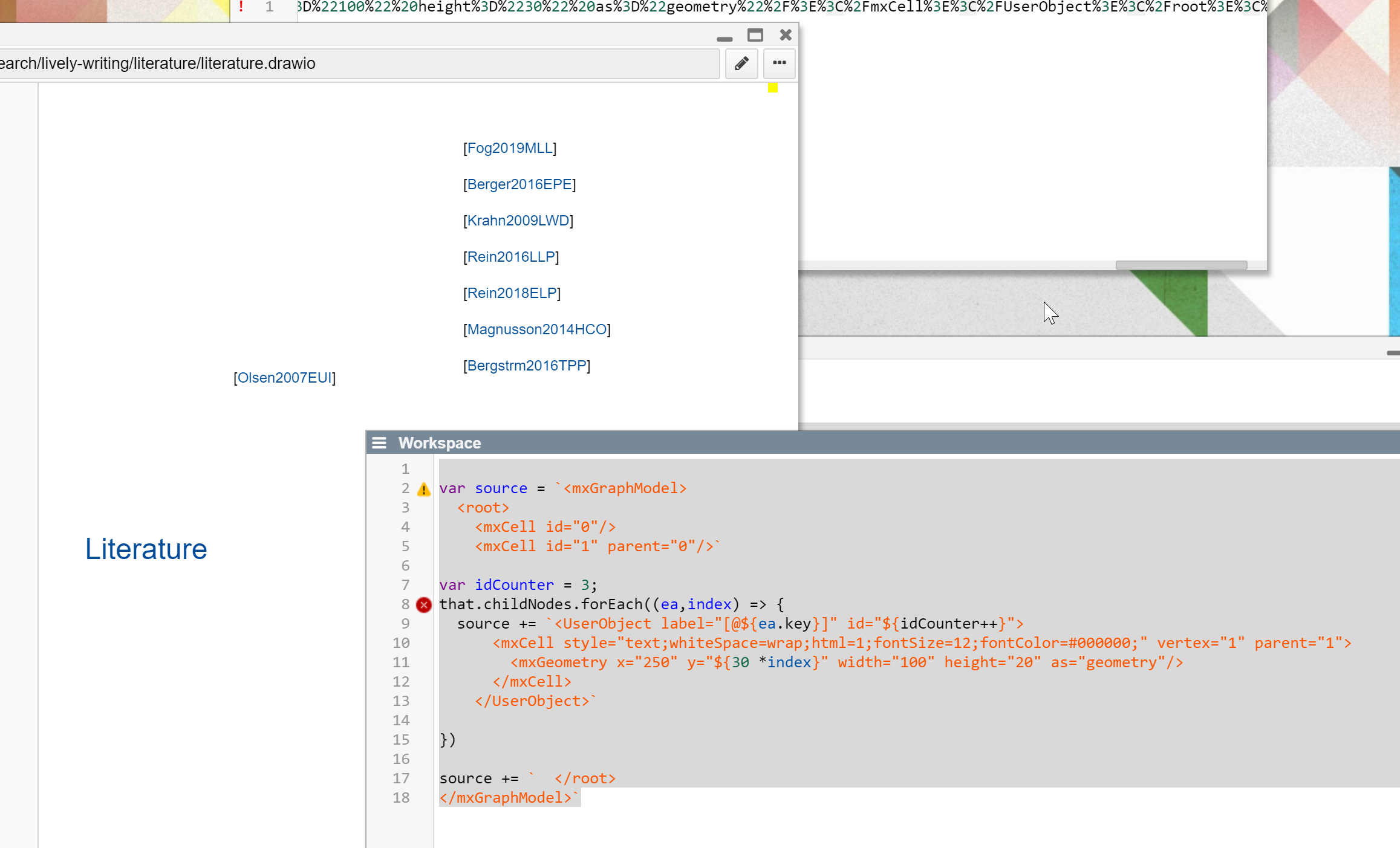Follow the Krahn2009LWD citation link
The width and height of the screenshot is (1400, 848).
518,221
